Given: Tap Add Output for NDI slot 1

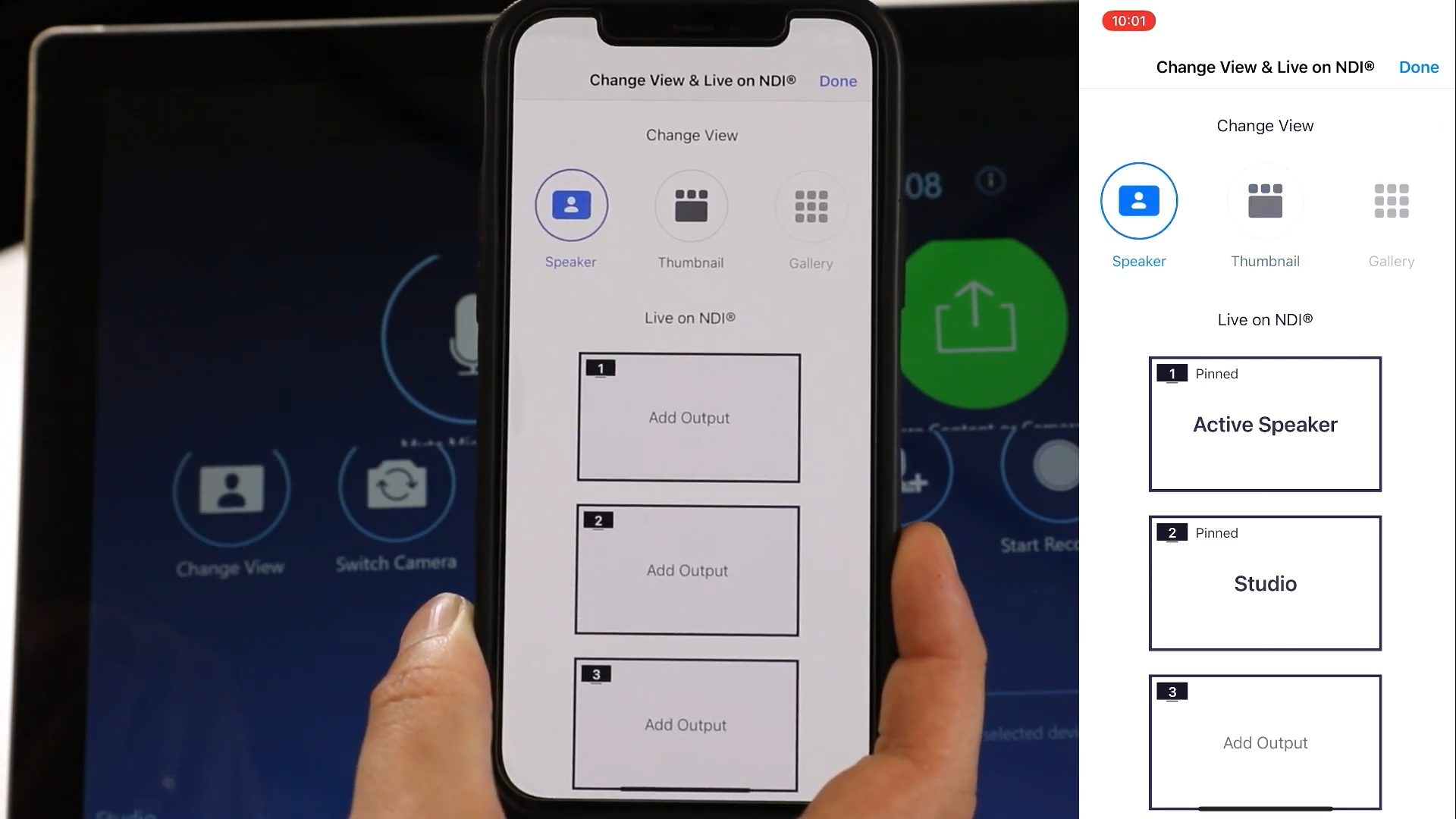Looking at the screenshot, I should coord(690,417).
